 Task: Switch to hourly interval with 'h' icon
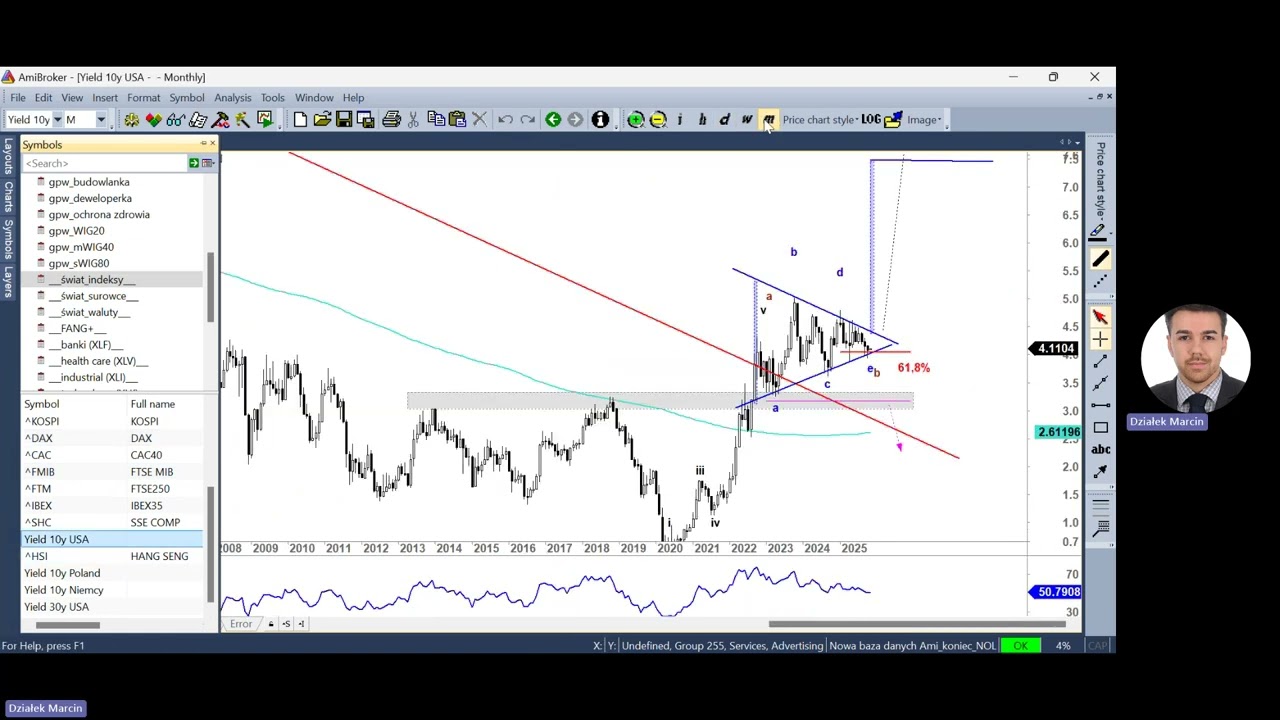click(x=702, y=120)
